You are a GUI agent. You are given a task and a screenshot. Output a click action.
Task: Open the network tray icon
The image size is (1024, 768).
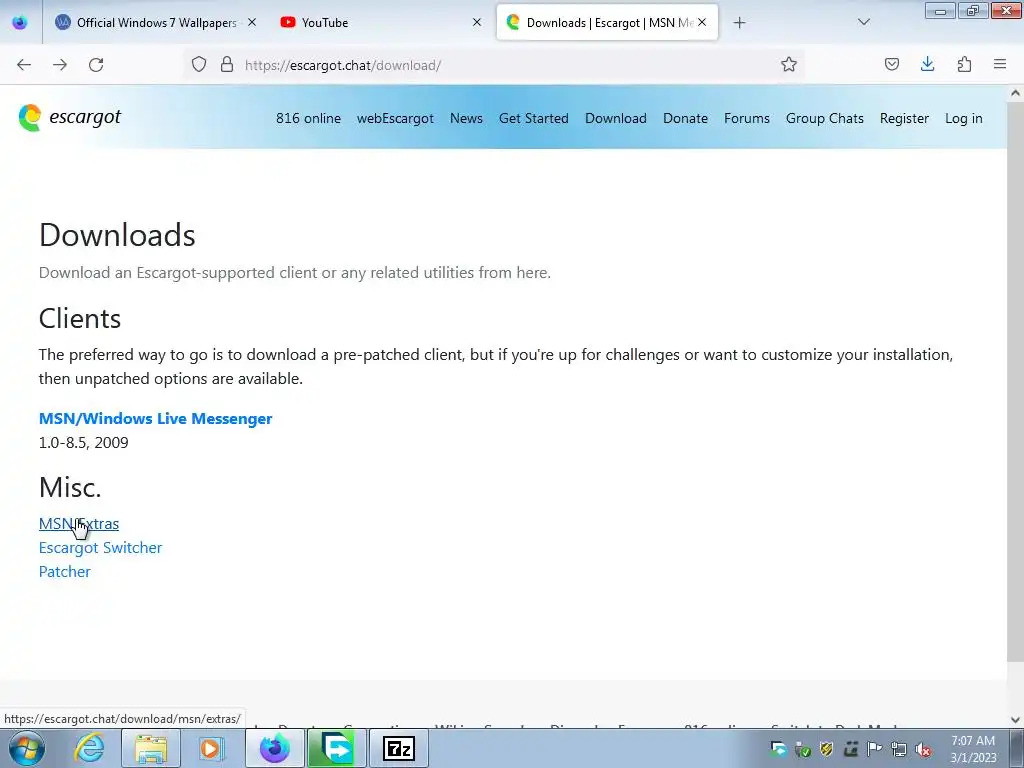pyautogui.click(x=899, y=749)
